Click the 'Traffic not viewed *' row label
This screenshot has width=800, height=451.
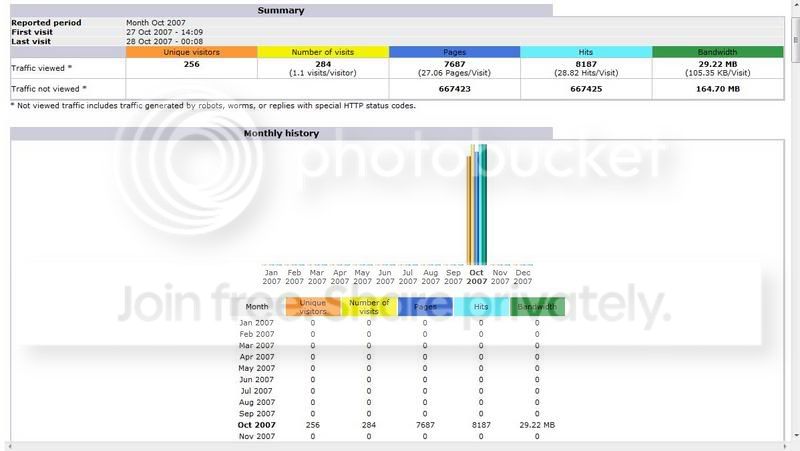coord(48,89)
